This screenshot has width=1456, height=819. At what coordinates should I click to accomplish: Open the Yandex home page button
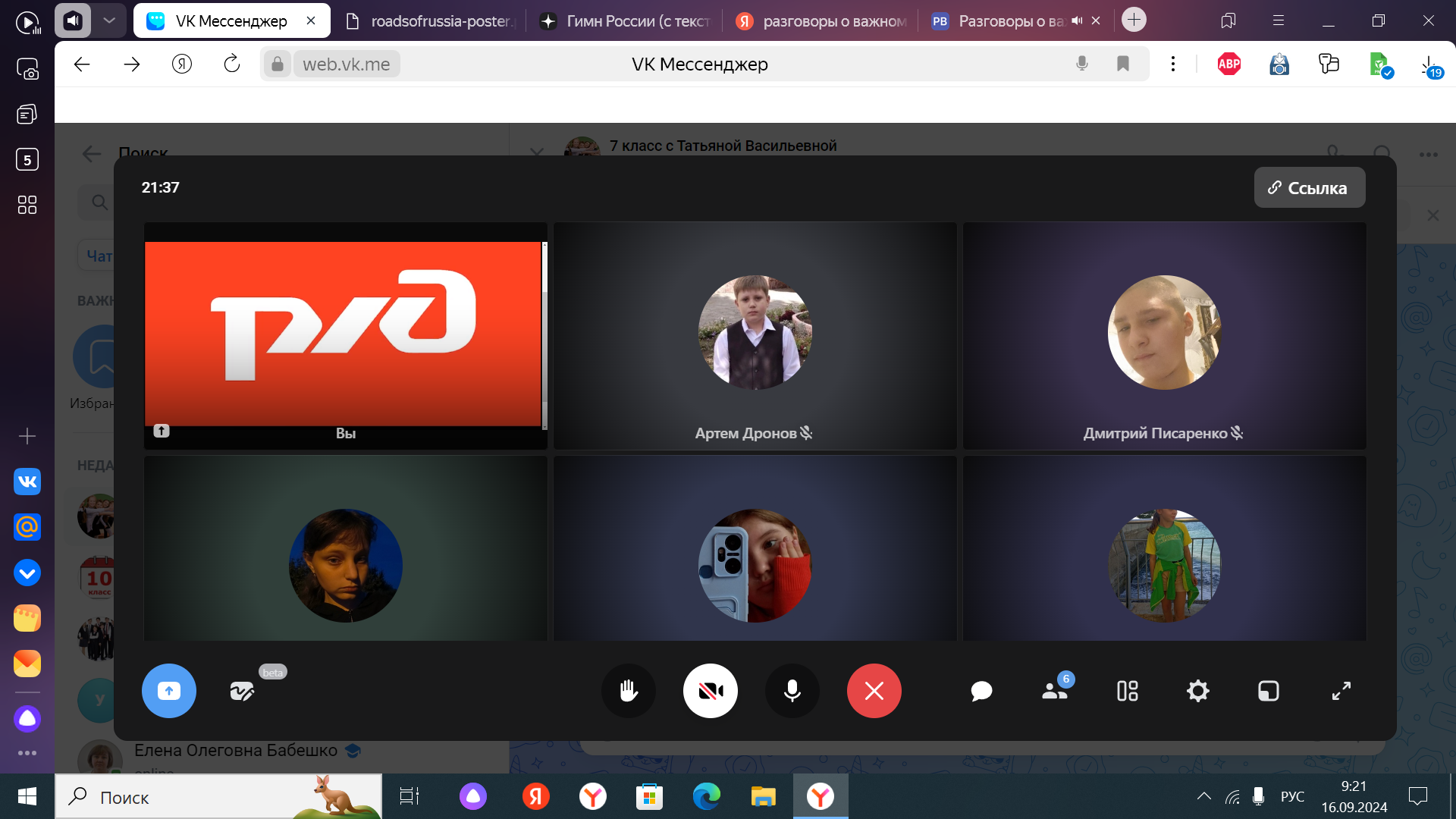182,64
